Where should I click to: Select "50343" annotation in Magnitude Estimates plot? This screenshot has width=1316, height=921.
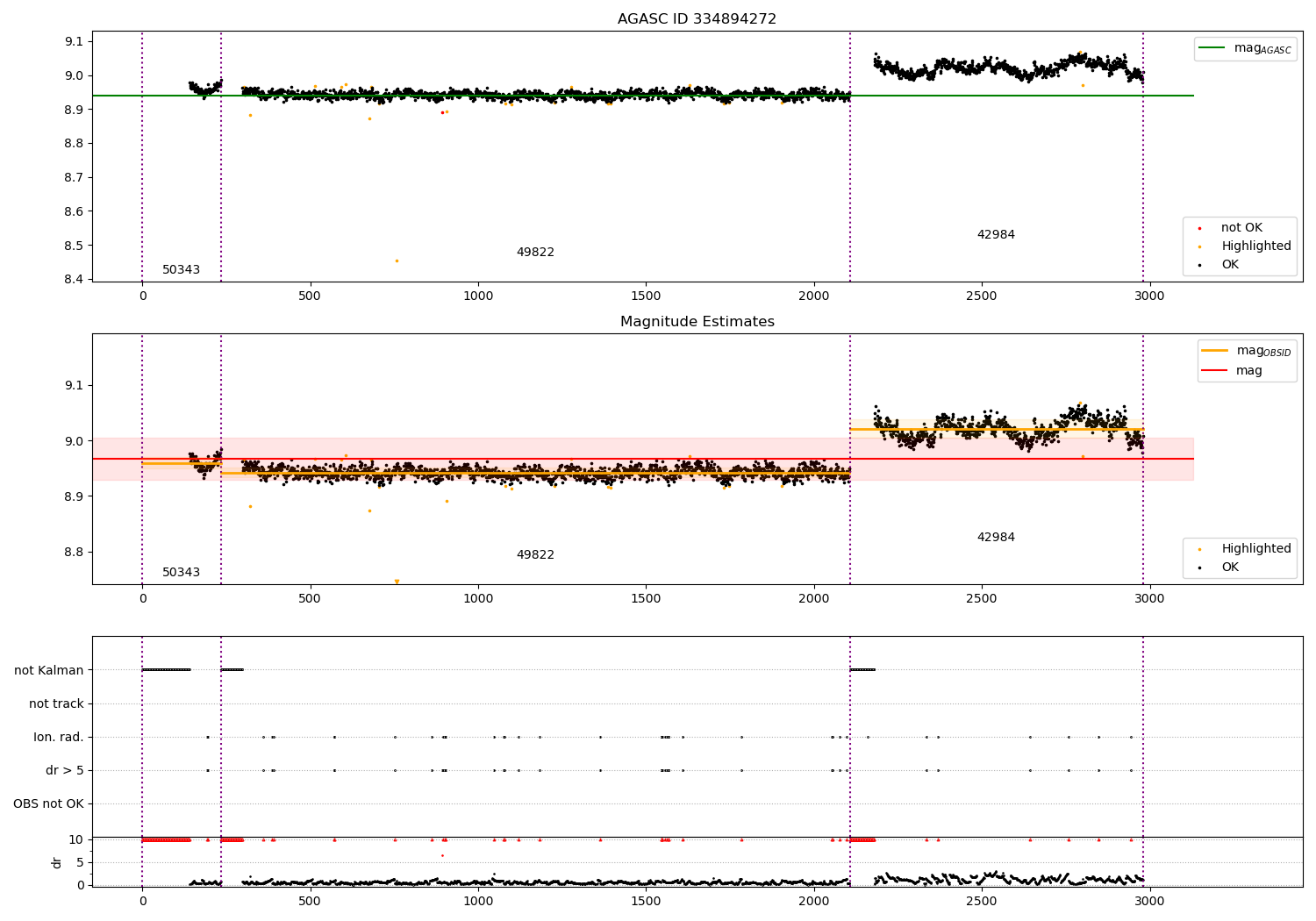click(181, 573)
